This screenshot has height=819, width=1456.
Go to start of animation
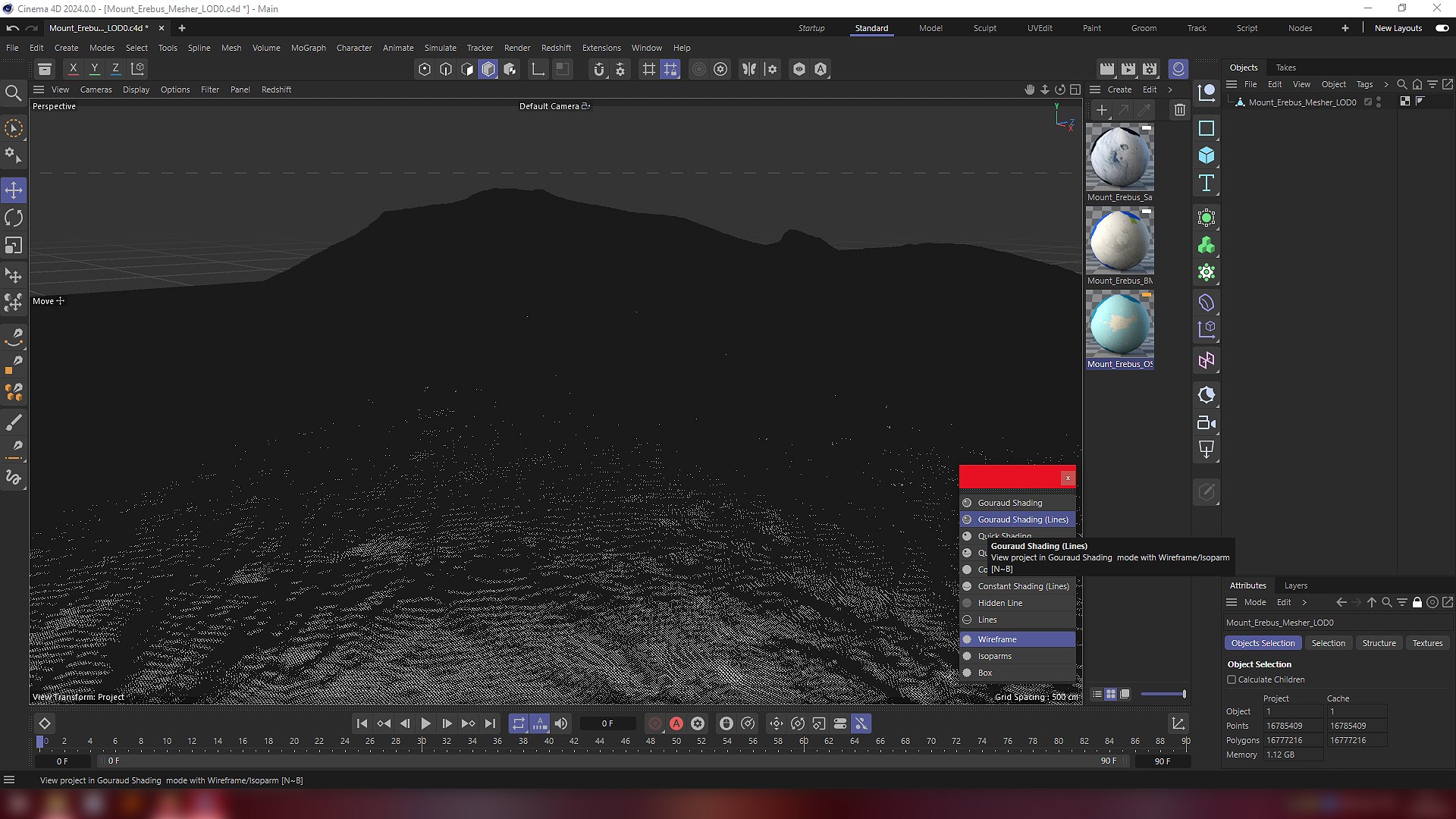coord(362,723)
